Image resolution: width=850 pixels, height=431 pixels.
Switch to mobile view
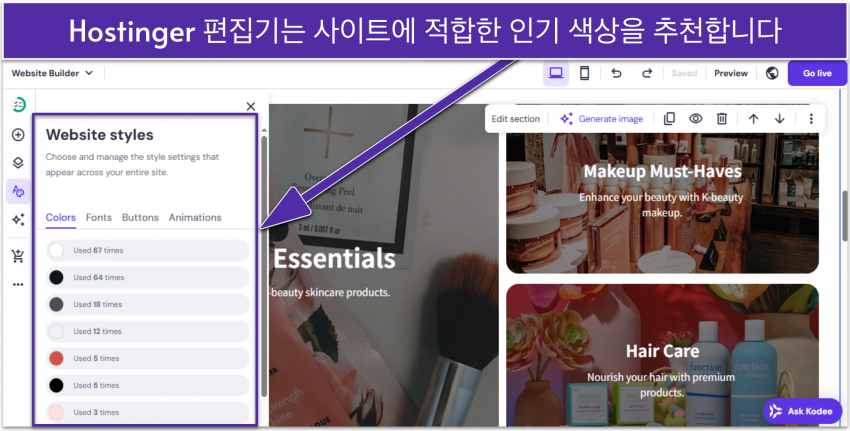click(585, 73)
